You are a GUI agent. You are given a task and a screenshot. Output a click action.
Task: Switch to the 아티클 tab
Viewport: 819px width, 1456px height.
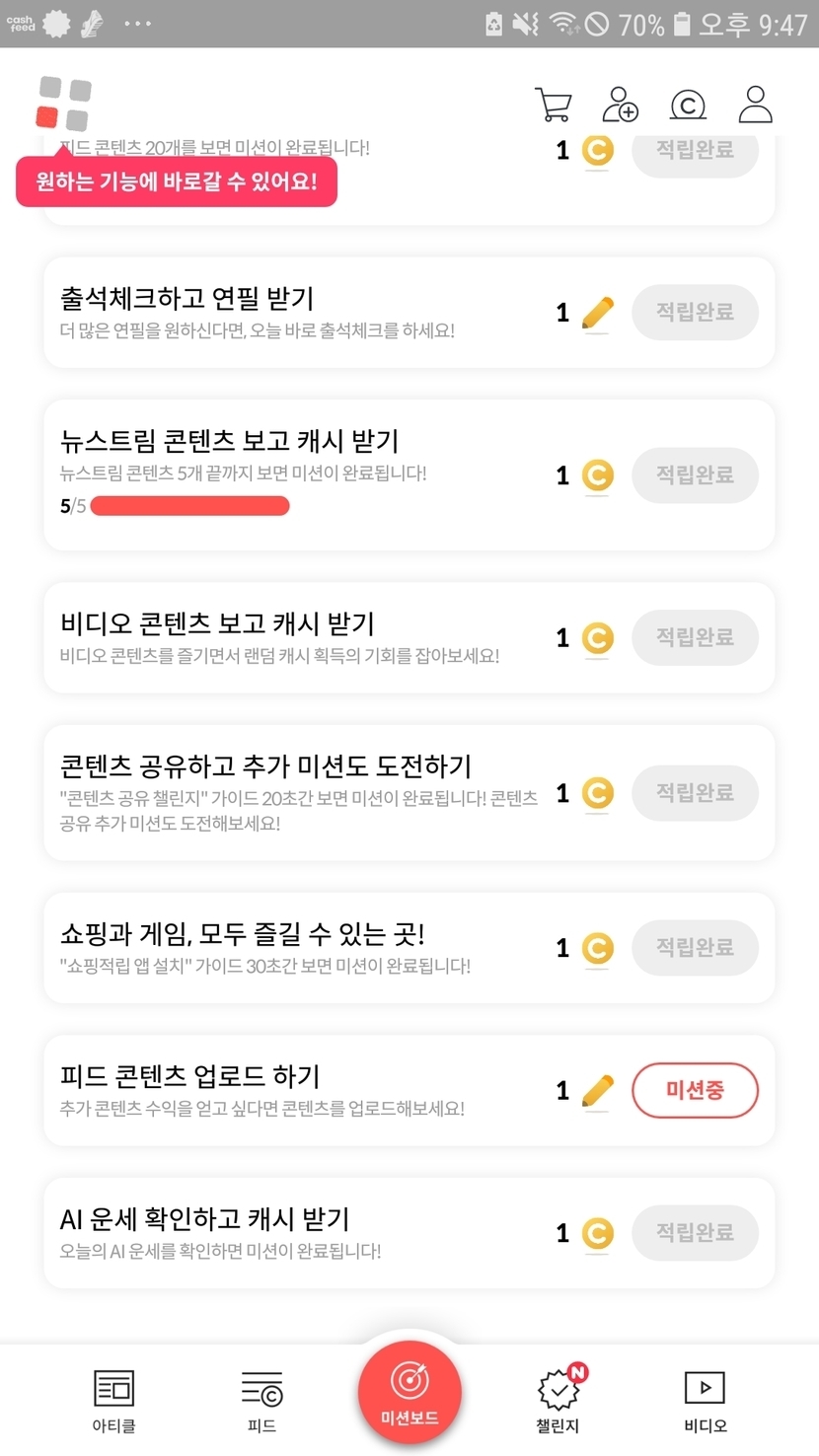[113, 1399]
